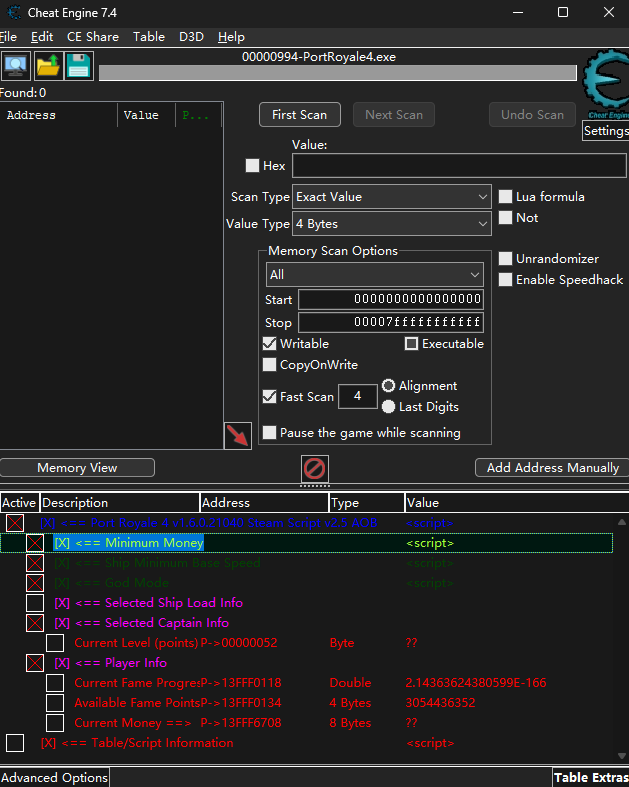This screenshot has height=787, width=629.
Task: Open Memory View
Action: point(77,468)
